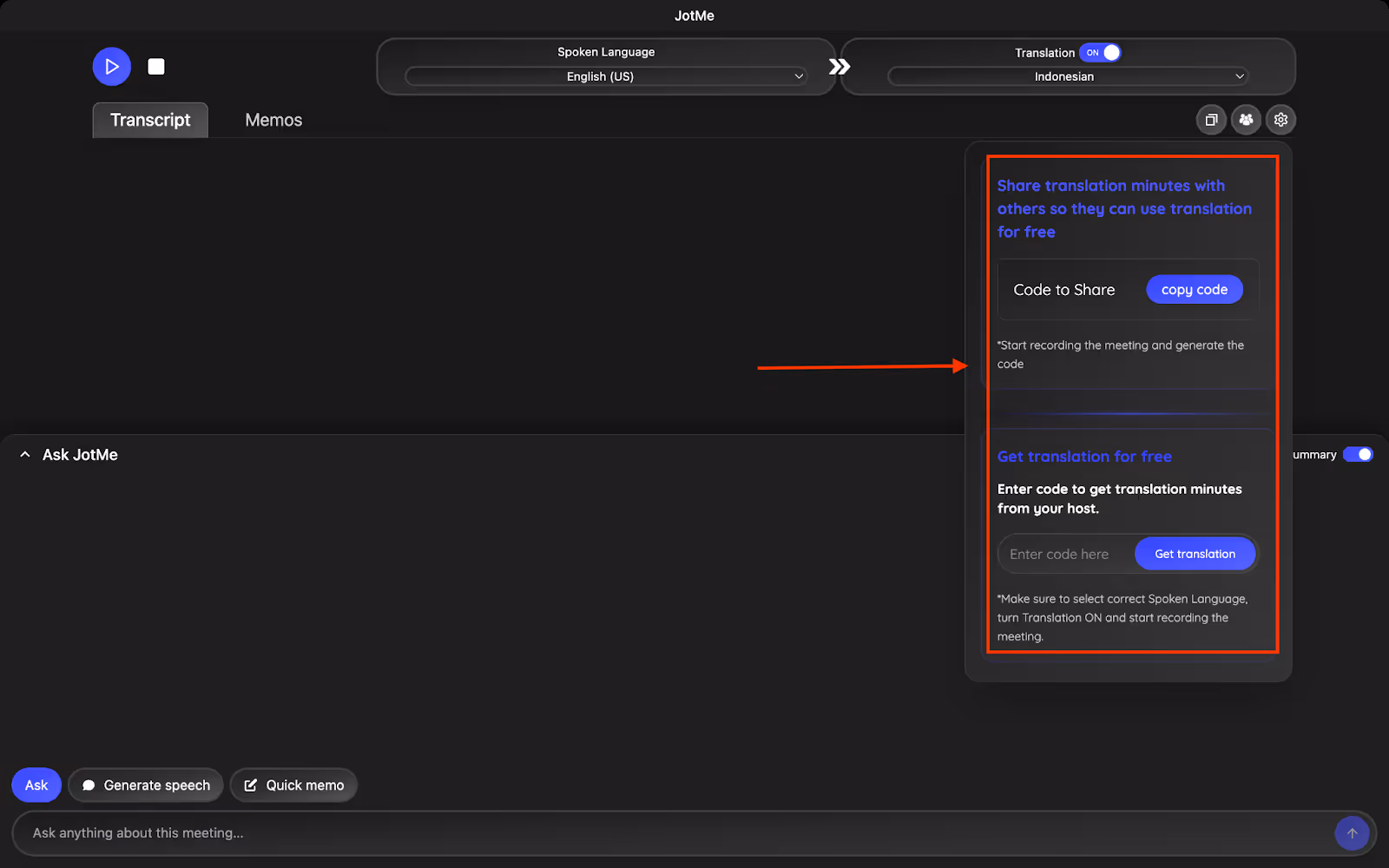Toggle the summary switch
The height and width of the screenshot is (868, 1389).
coord(1358,455)
